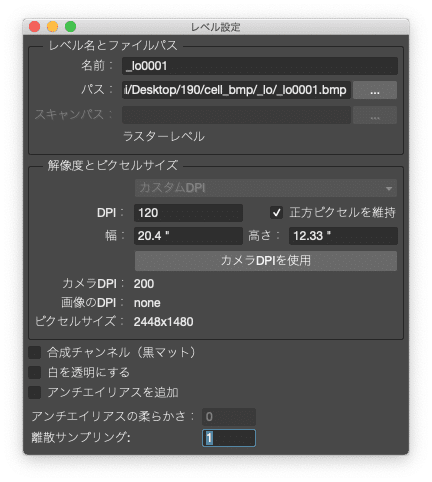
Task: Click the 名前 name input field
Action: pos(260,66)
